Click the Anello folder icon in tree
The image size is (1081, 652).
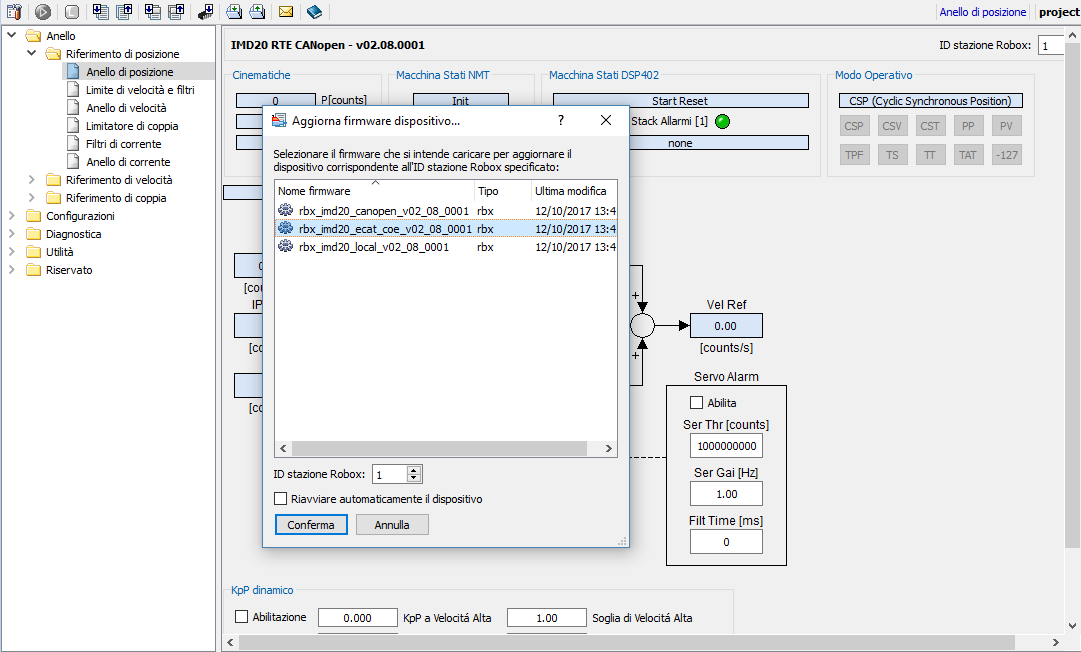pyautogui.click(x=33, y=36)
